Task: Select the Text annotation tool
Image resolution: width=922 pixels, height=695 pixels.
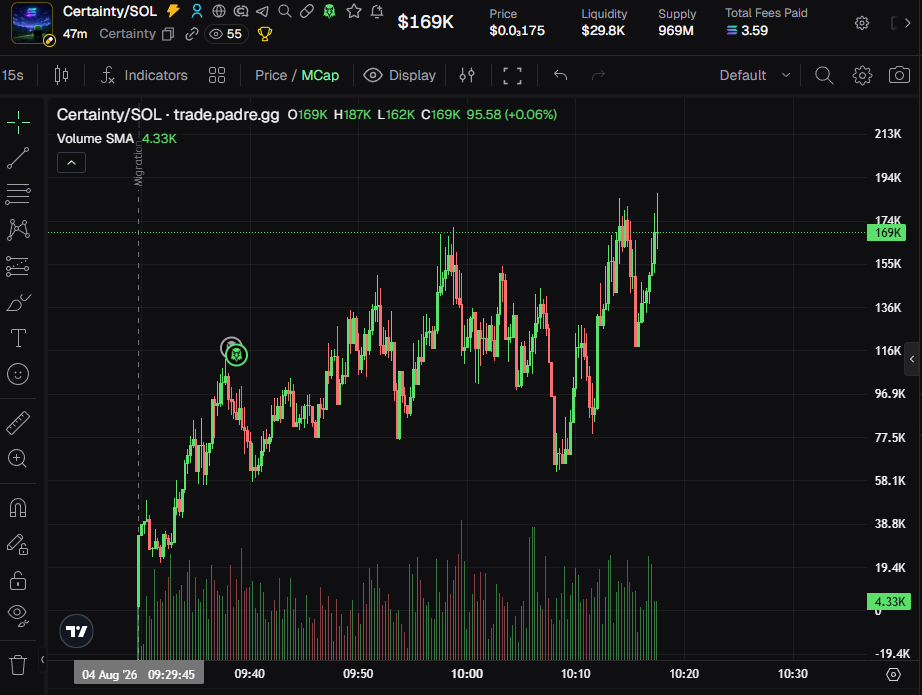Action: (x=18, y=338)
